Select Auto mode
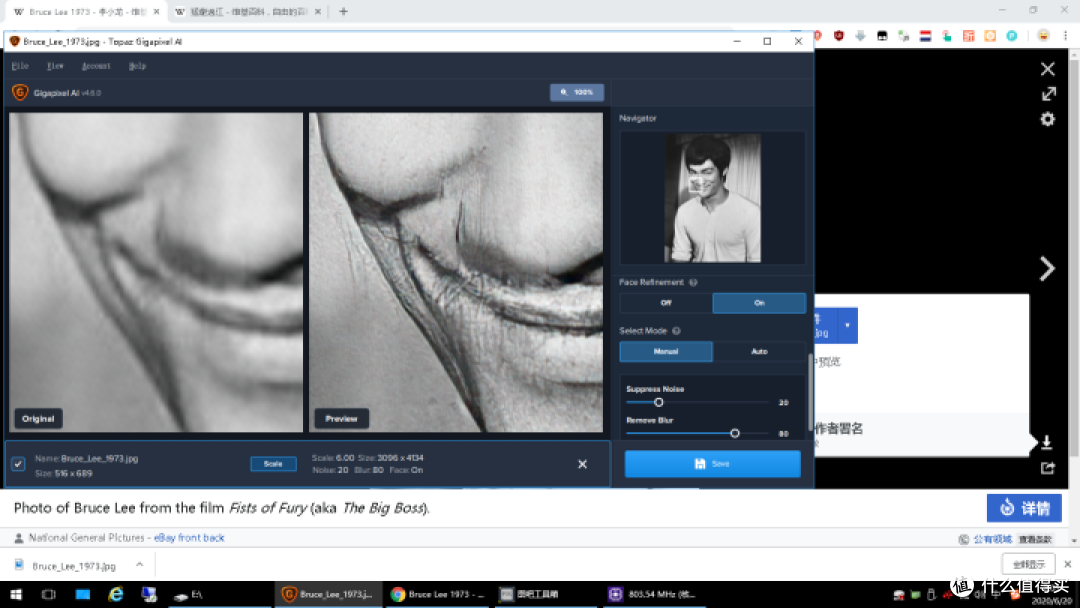1080x608 pixels. click(x=759, y=351)
